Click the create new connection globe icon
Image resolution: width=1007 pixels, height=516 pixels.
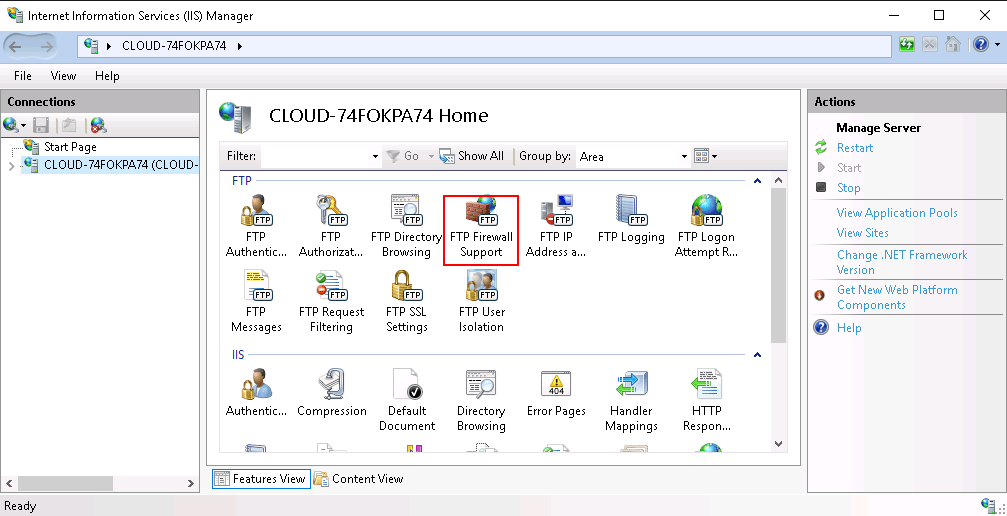coord(10,125)
